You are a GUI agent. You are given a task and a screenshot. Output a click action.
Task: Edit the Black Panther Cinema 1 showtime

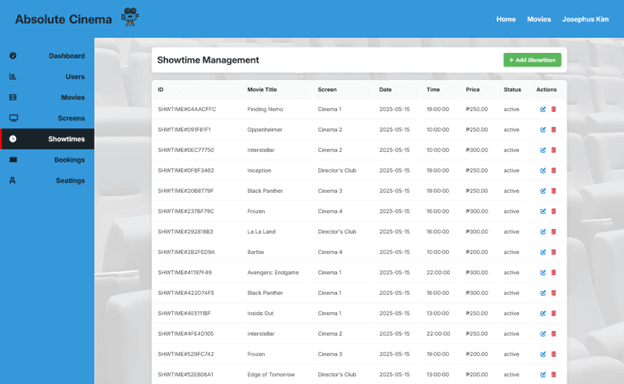[543, 293]
